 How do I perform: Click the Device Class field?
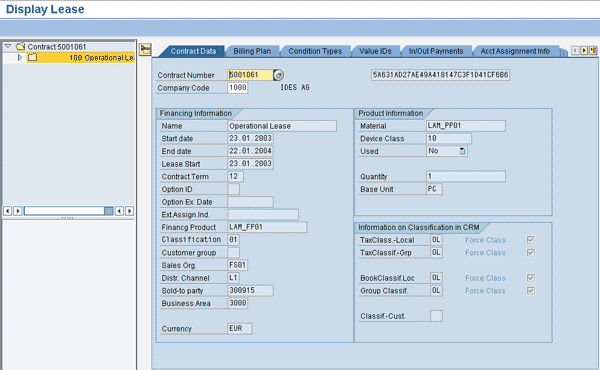449,139
